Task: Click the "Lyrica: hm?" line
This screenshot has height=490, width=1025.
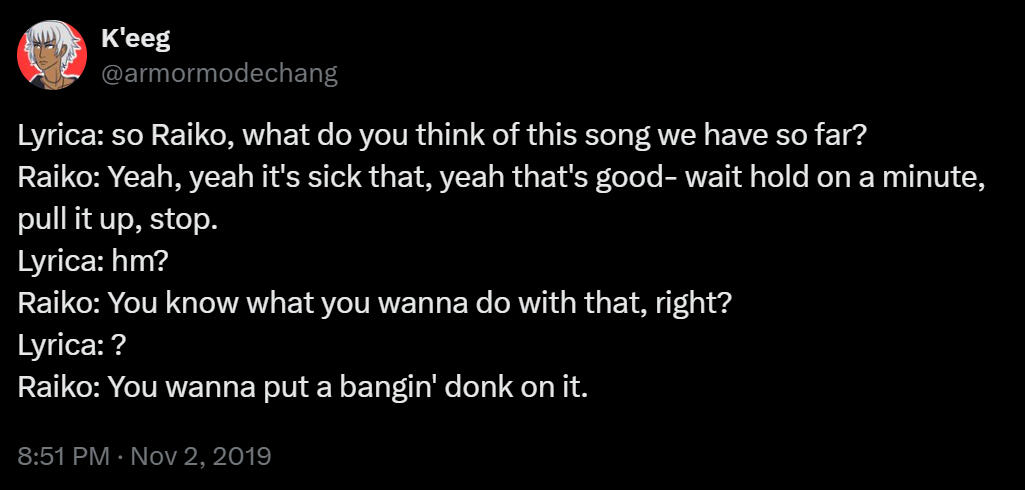Action: pos(92,261)
